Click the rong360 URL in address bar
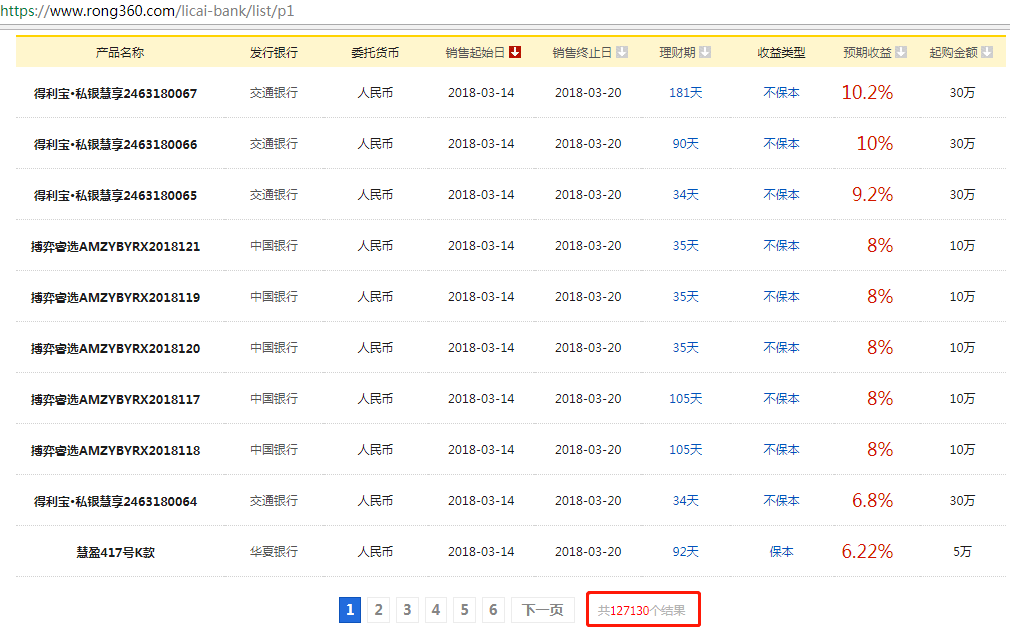Viewport: 1010px width, 631px height. 147,11
